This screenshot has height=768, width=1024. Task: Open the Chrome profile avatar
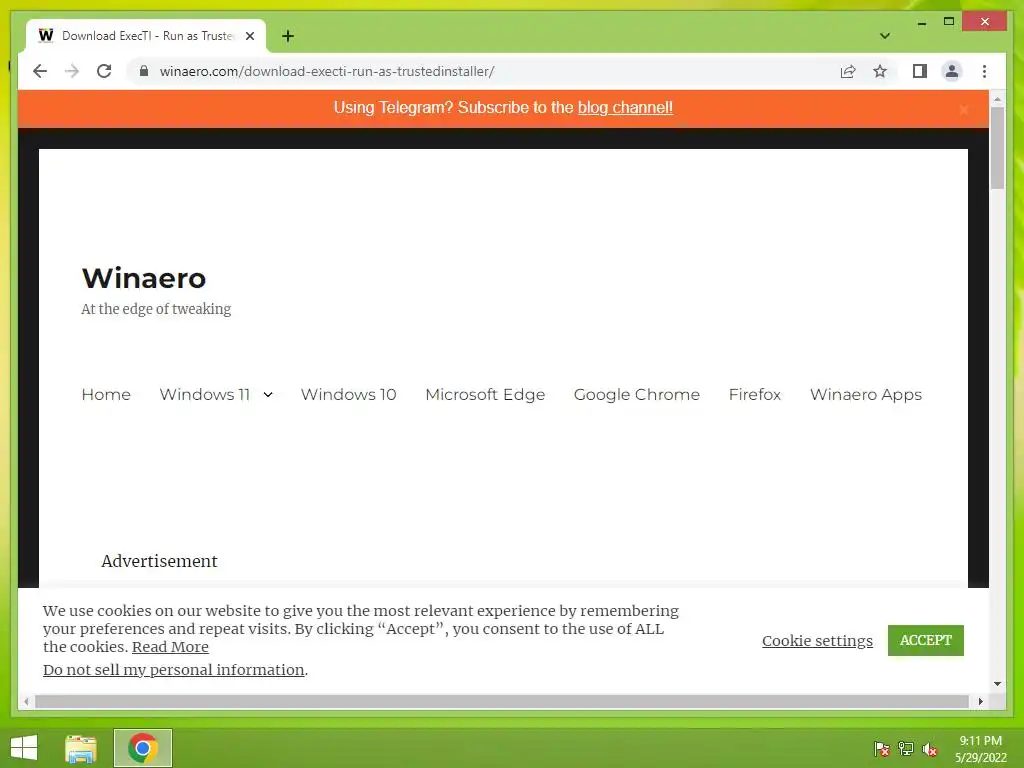tap(952, 71)
